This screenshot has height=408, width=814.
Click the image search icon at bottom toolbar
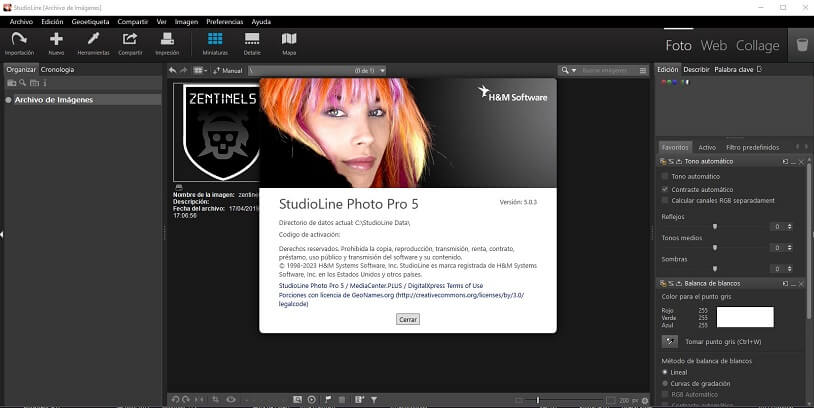coord(297,400)
